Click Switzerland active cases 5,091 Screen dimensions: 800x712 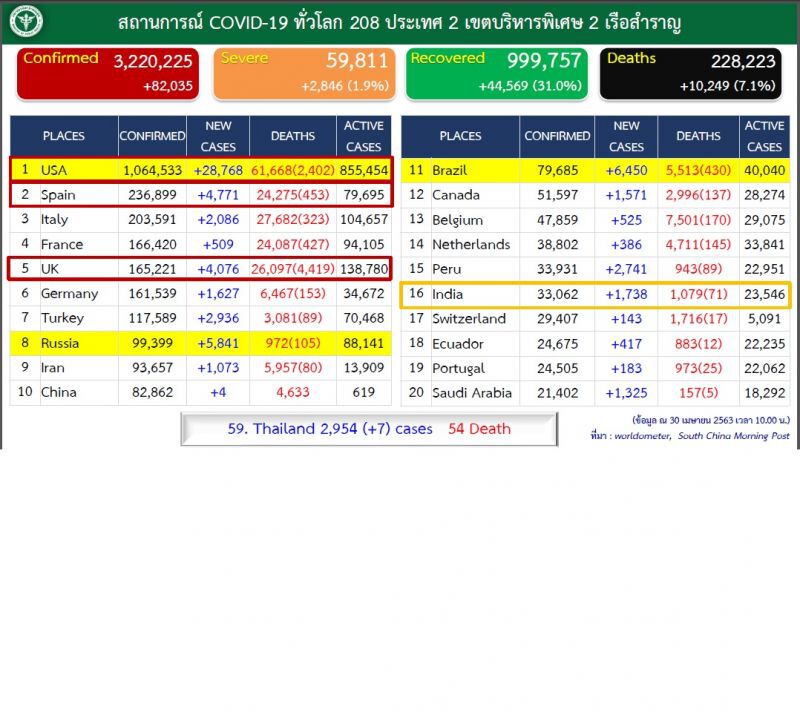[x=764, y=319]
